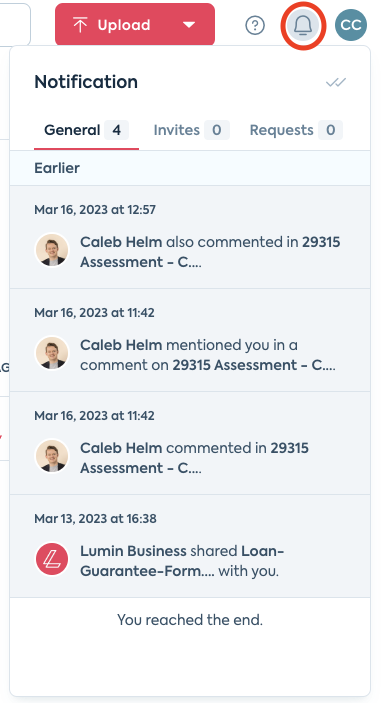Click the Upload button

coord(135,25)
